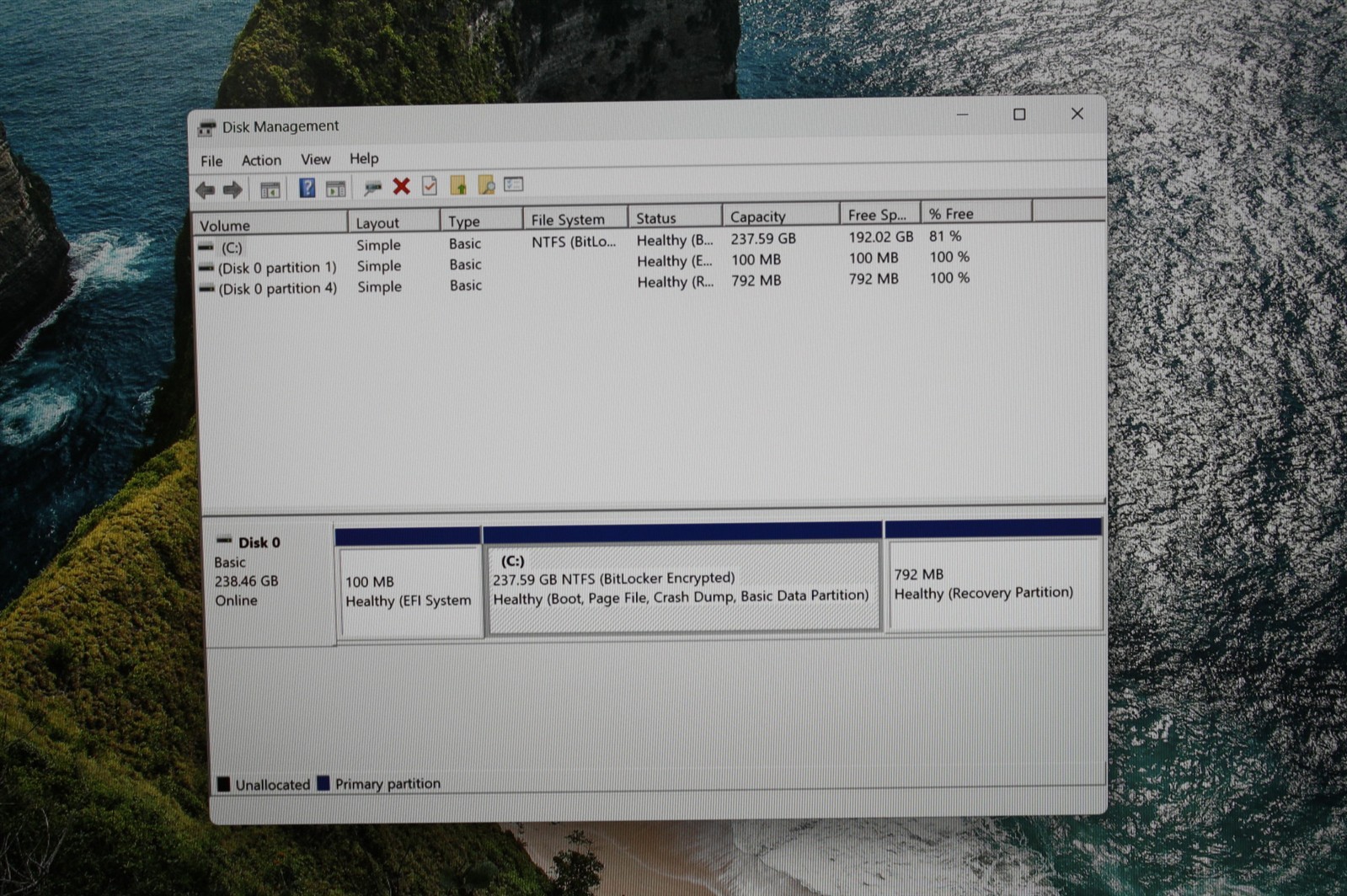This screenshot has width=1347, height=896.
Task: Click the Disk Management title bar icon
Action: tap(206, 128)
